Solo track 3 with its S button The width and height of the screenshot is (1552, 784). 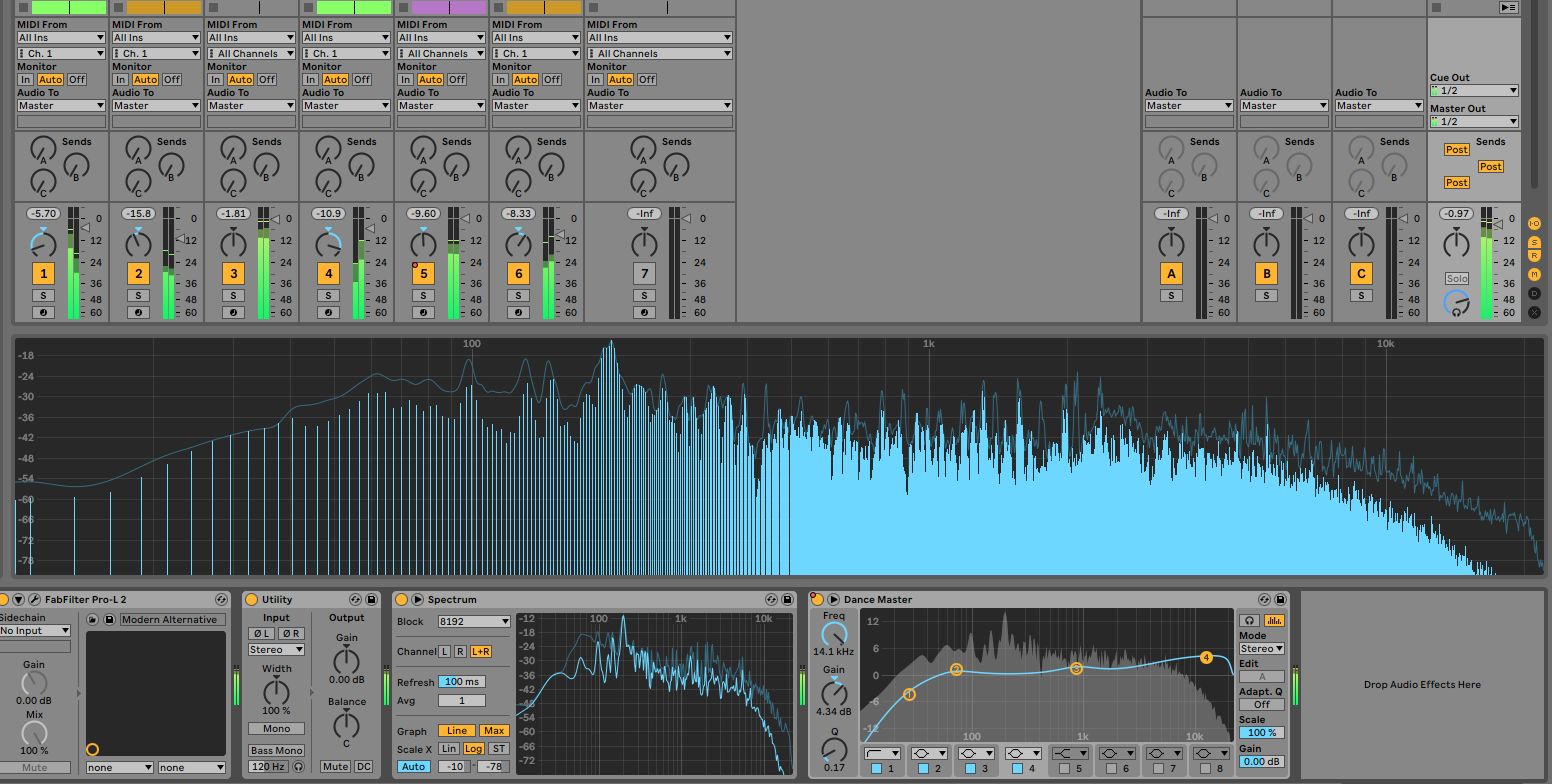(x=233, y=296)
